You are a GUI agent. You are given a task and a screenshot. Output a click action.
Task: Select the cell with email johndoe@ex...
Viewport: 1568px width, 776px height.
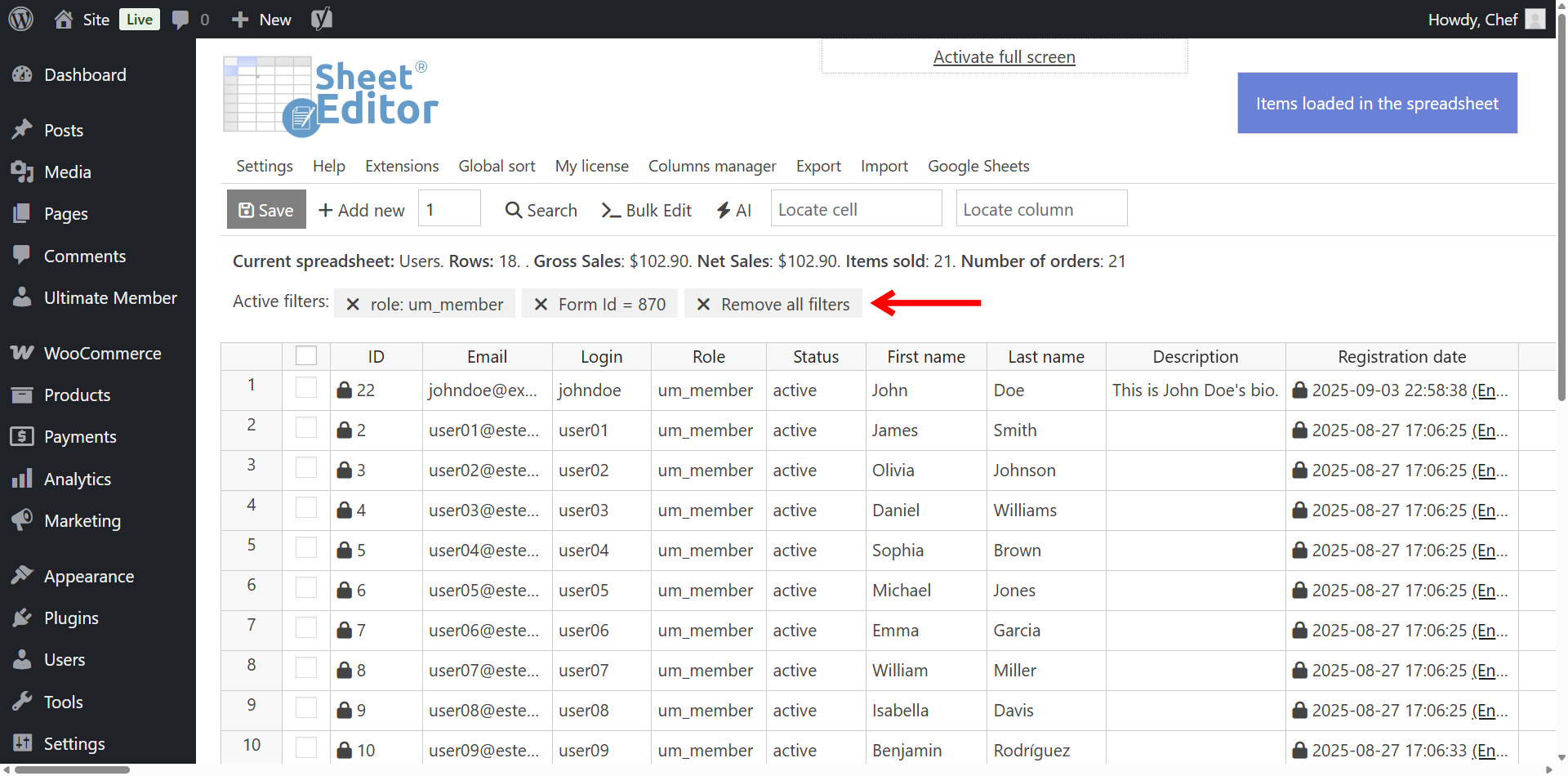point(488,390)
